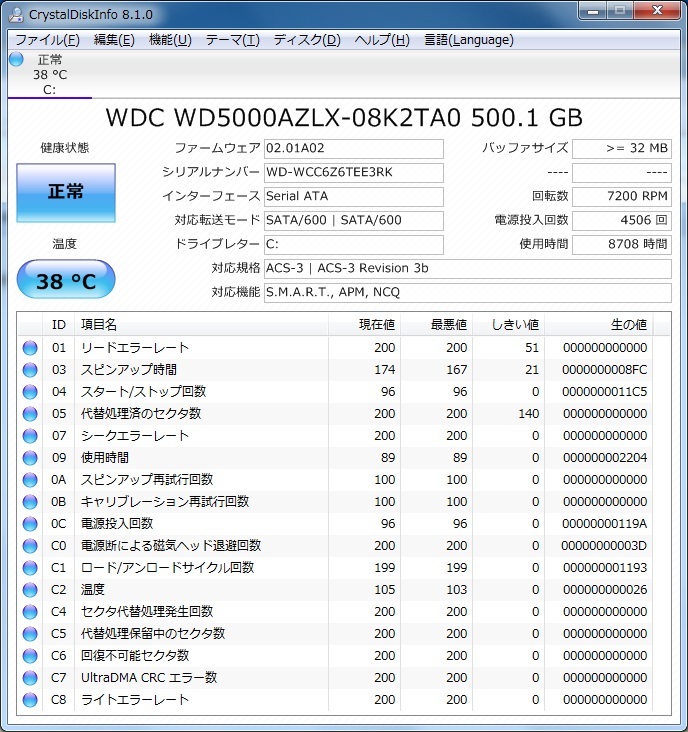Click threshold value 51 in リードエラーレート row
Image resolution: width=688 pixels, height=732 pixels.
point(532,348)
